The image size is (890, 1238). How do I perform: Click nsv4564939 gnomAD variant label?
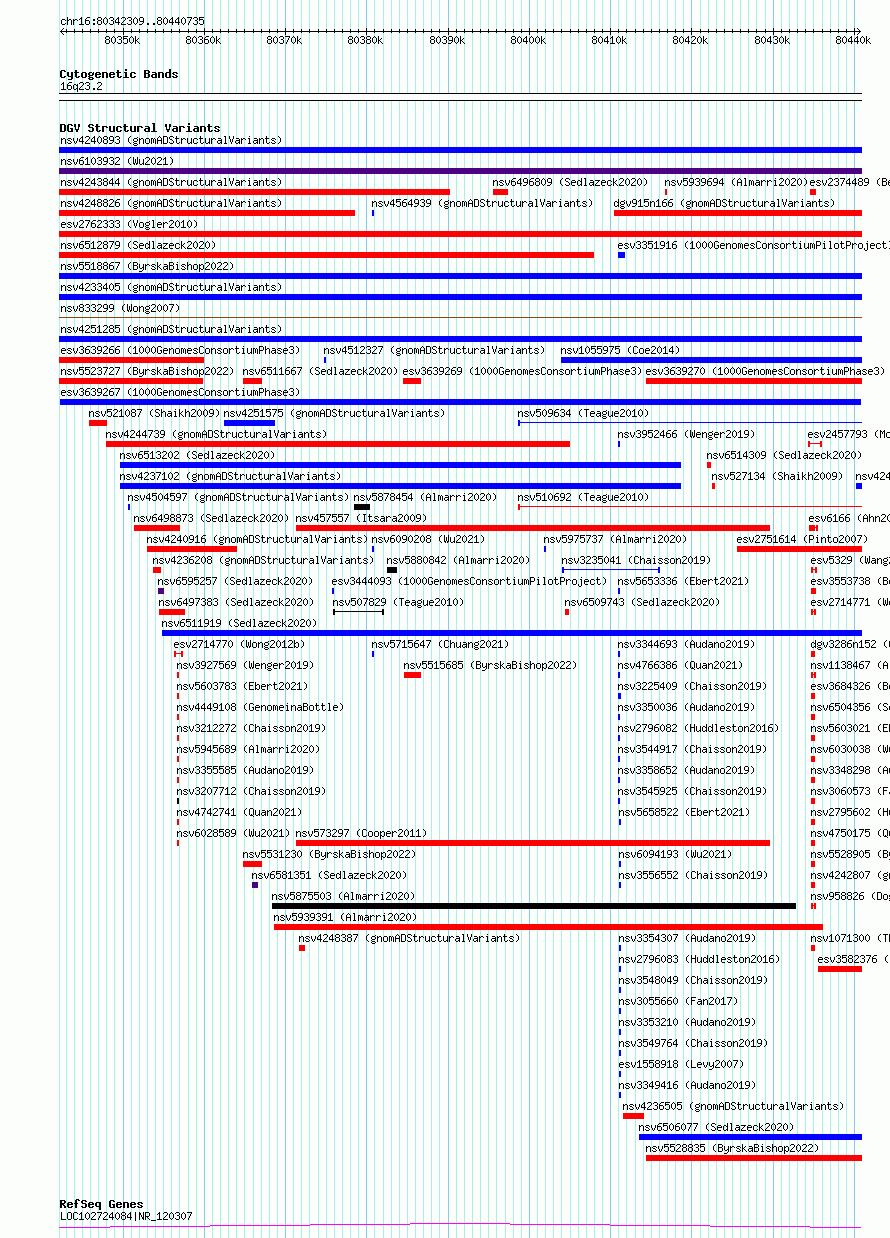point(482,203)
